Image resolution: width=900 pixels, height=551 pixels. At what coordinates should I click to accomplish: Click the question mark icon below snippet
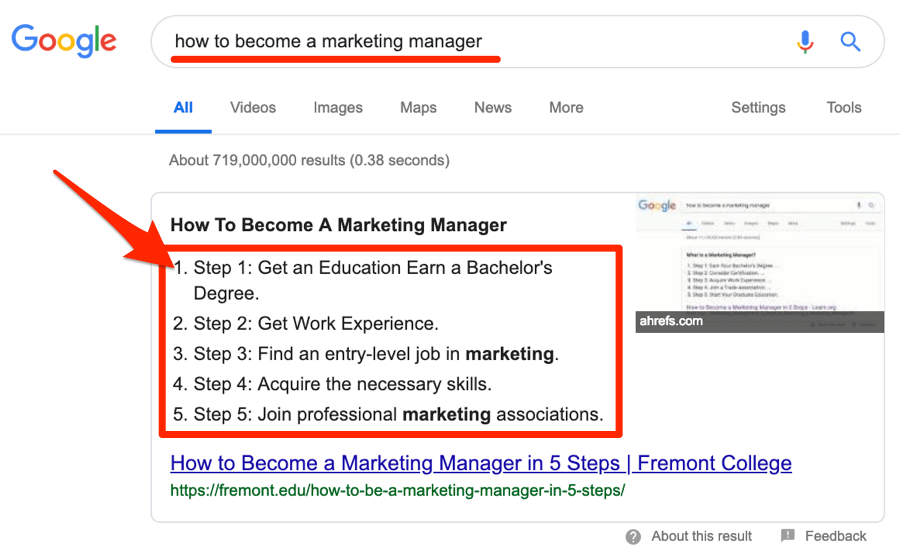pos(633,537)
